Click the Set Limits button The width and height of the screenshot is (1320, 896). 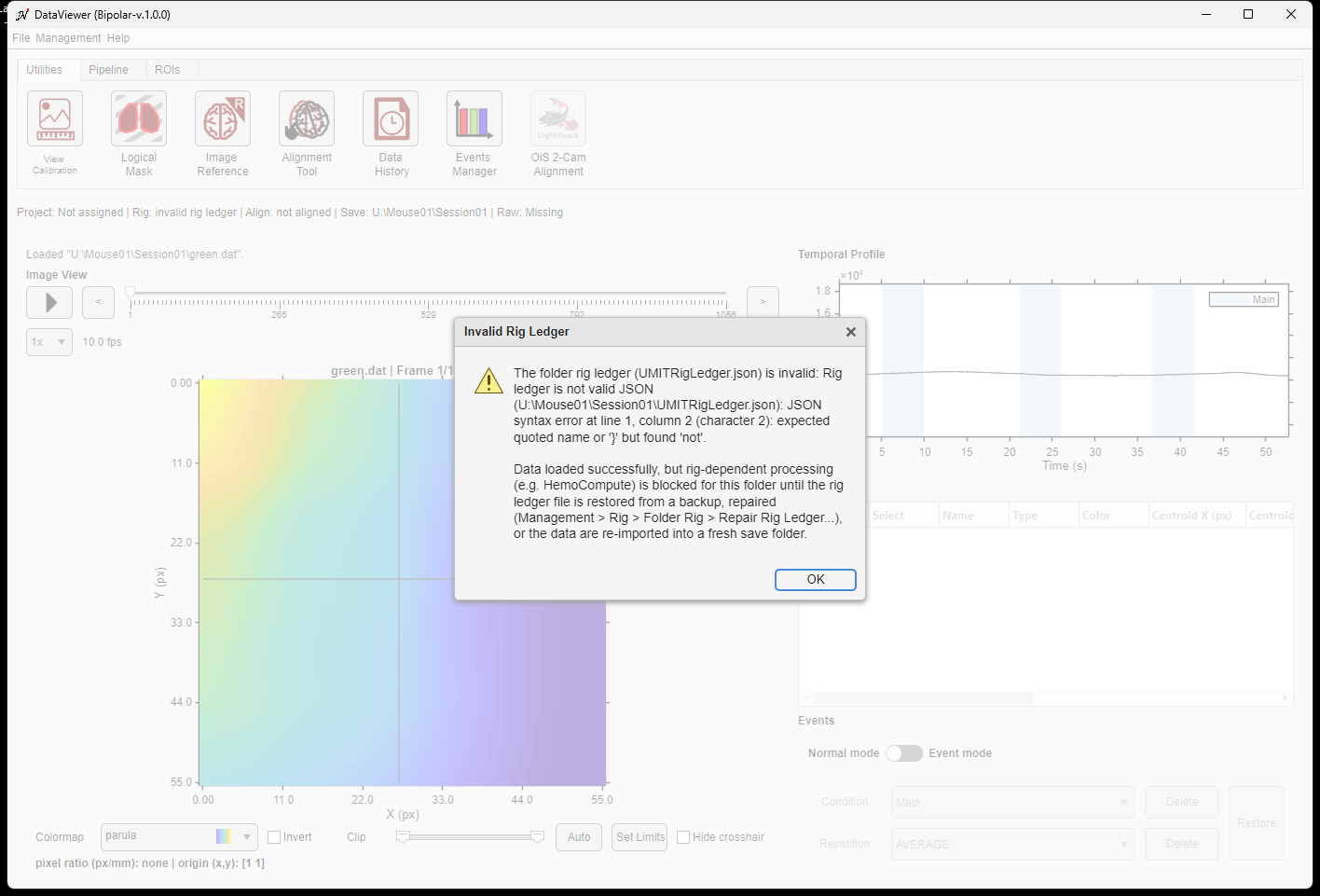coord(640,837)
